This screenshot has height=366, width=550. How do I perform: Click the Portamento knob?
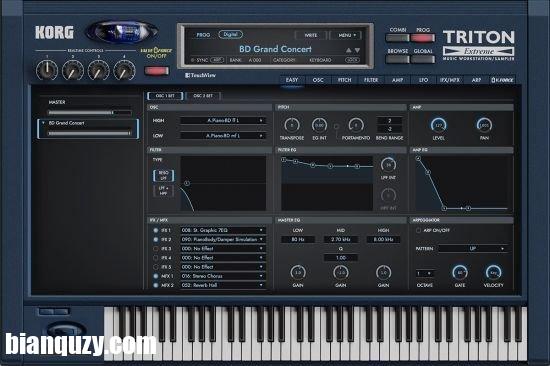[x=355, y=125]
